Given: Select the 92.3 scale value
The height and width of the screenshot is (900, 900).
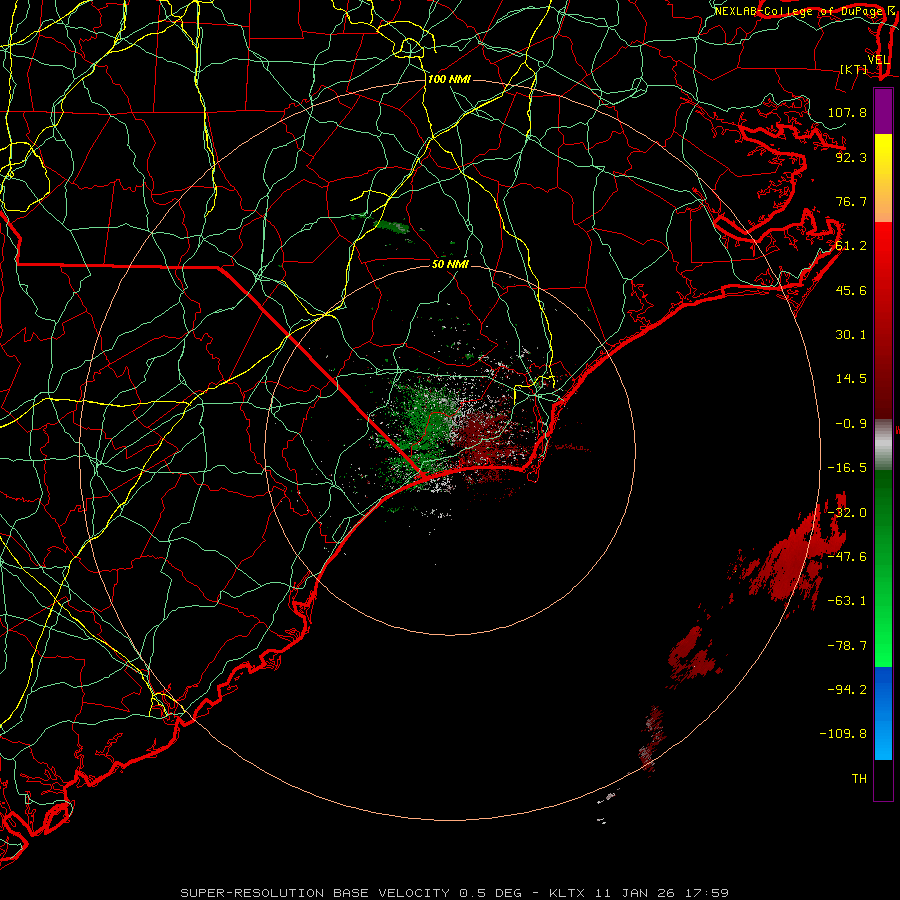Looking at the screenshot, I should click(x=851, y=157).
